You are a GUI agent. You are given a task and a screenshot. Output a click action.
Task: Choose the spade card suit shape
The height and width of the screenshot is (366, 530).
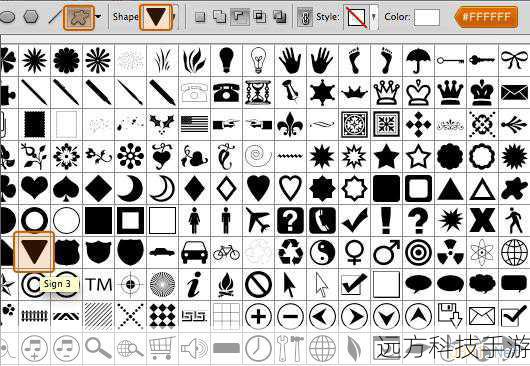(66, 188)
